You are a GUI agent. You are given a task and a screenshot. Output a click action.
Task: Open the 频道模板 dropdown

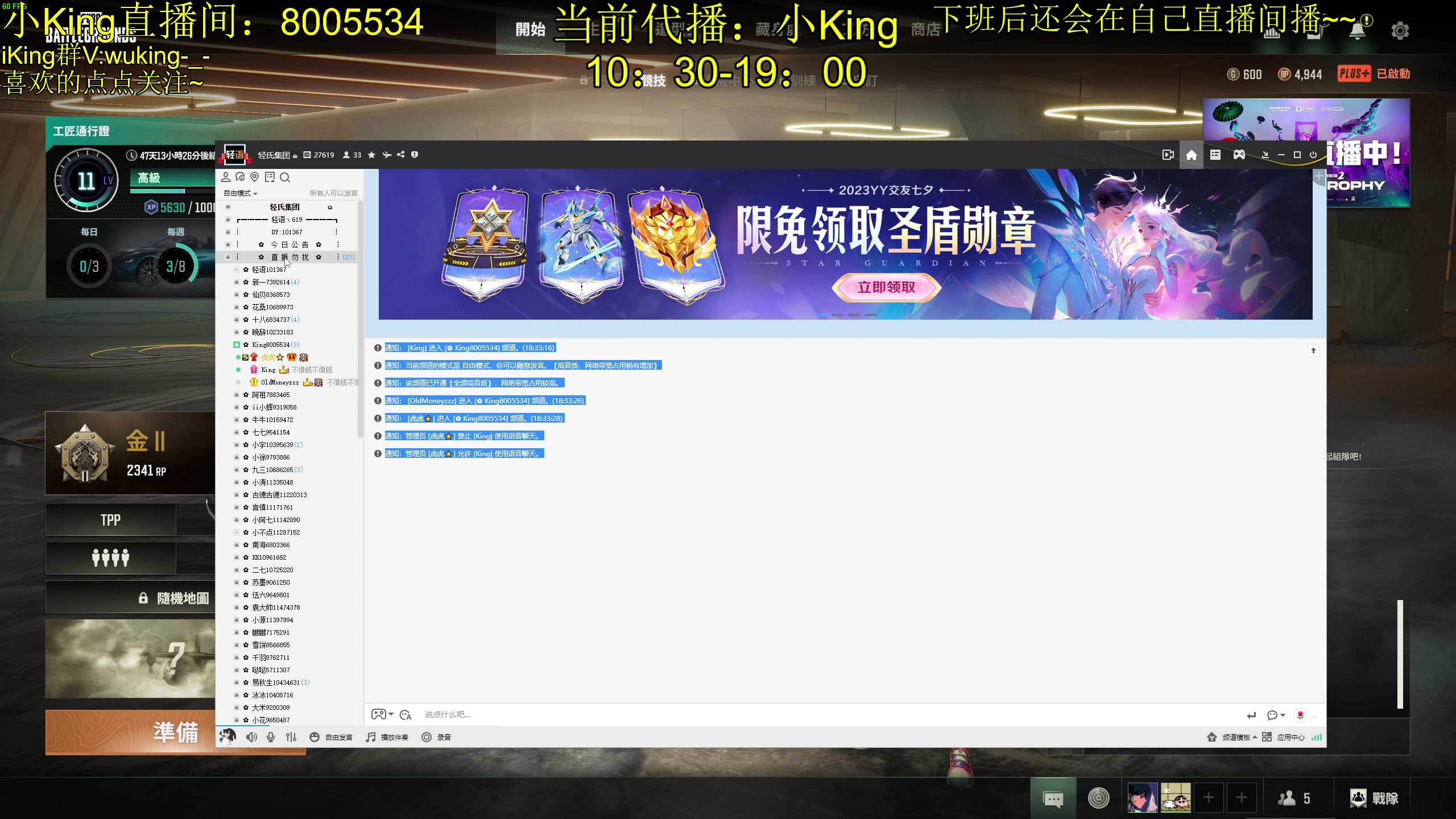pos(1232,737)
